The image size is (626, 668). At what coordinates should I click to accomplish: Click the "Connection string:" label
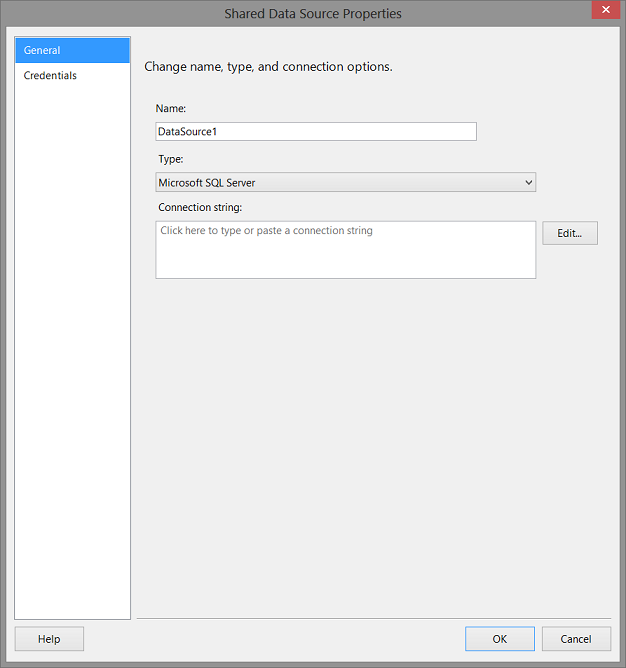(200, 208)
